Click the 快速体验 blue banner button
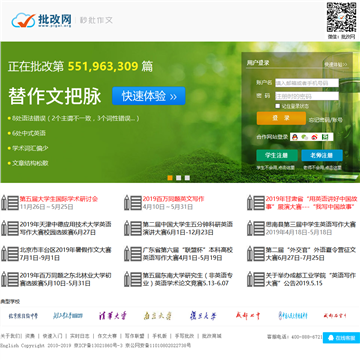The width and height of the screenshot is (360, 360). (149, 96)
